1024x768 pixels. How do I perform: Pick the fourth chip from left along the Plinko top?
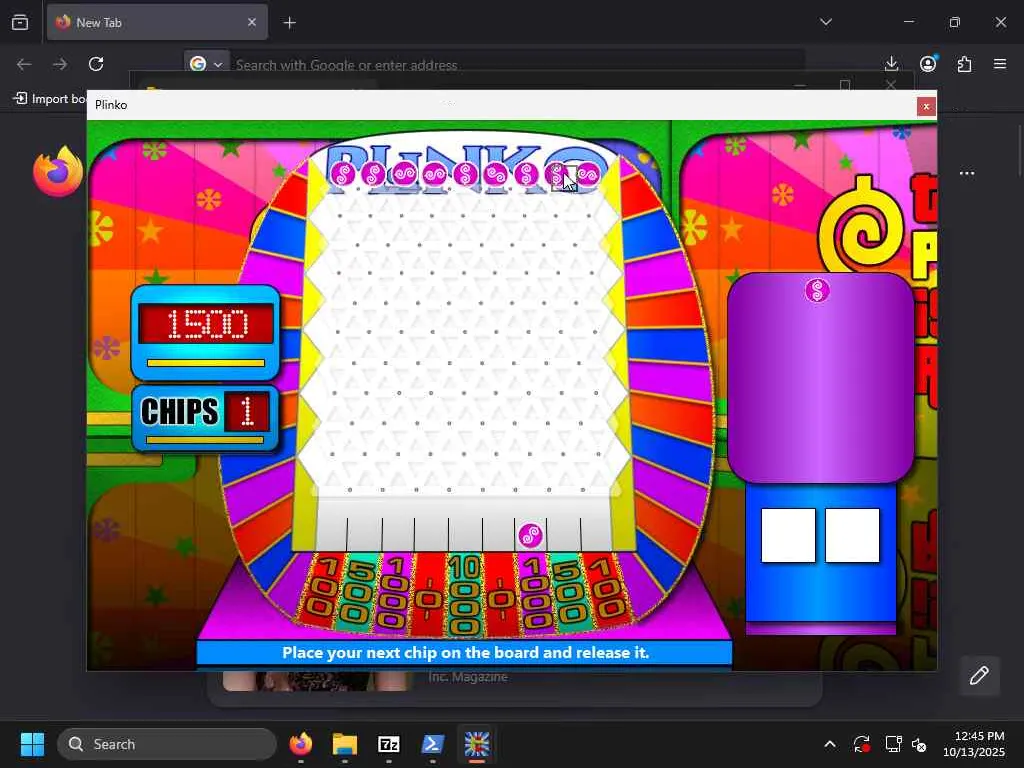point(434,174)
